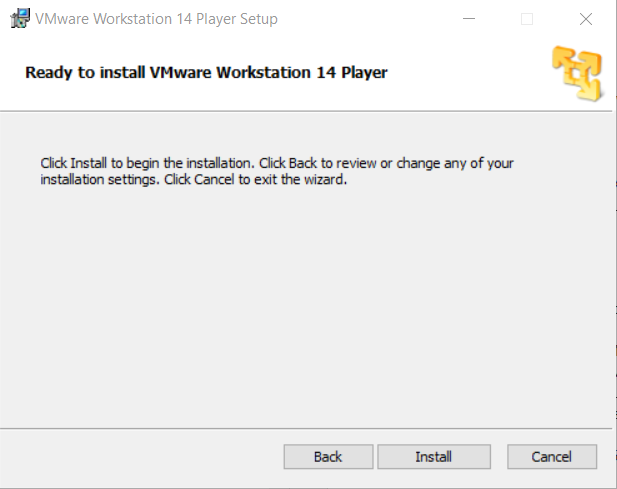Click '14 Player' in the bold heading
The width and height of the screenshot is (617, 489).
point(352,72)
